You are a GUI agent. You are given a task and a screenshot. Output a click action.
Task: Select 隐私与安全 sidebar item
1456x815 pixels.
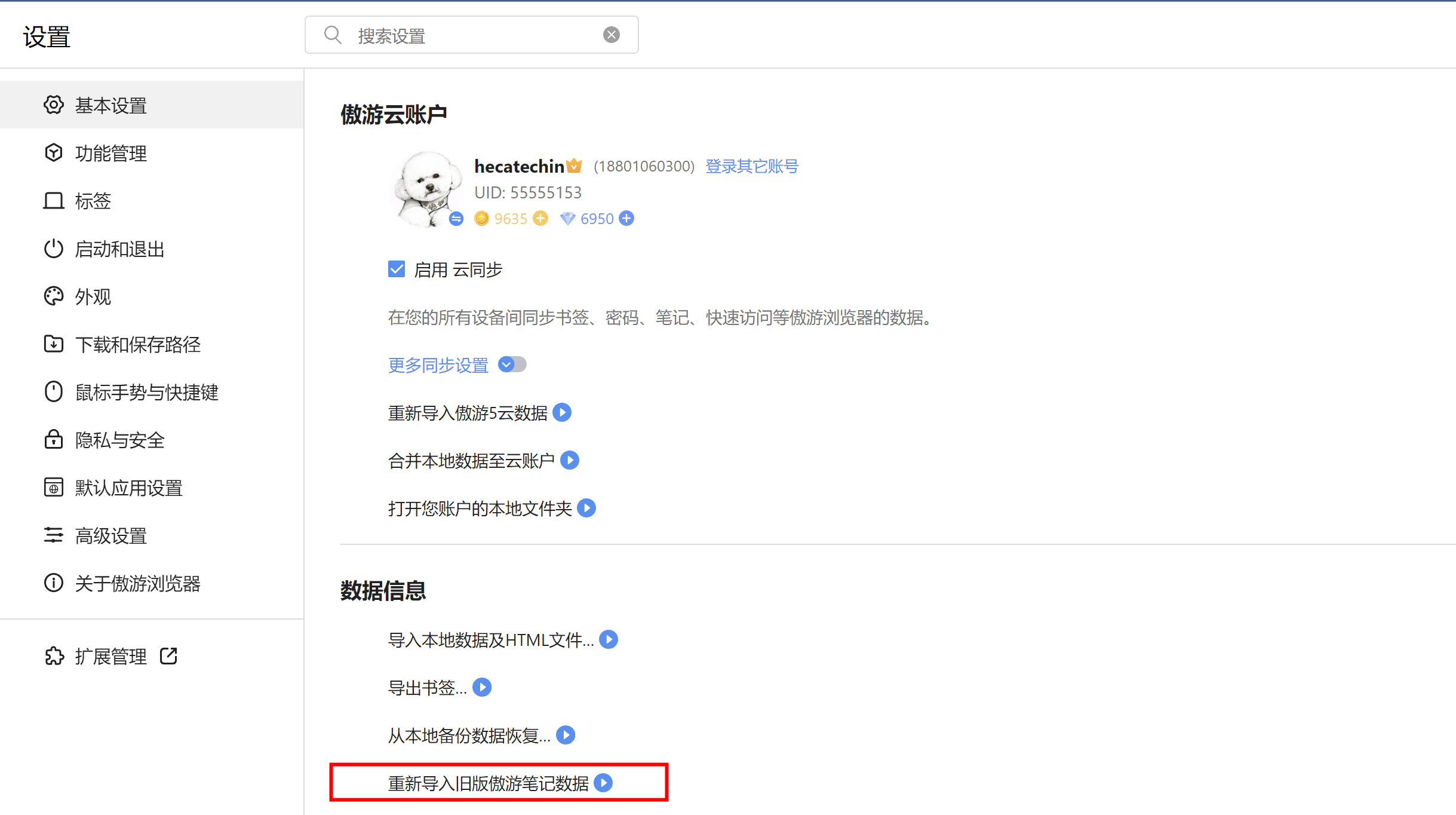coord(119,440)
